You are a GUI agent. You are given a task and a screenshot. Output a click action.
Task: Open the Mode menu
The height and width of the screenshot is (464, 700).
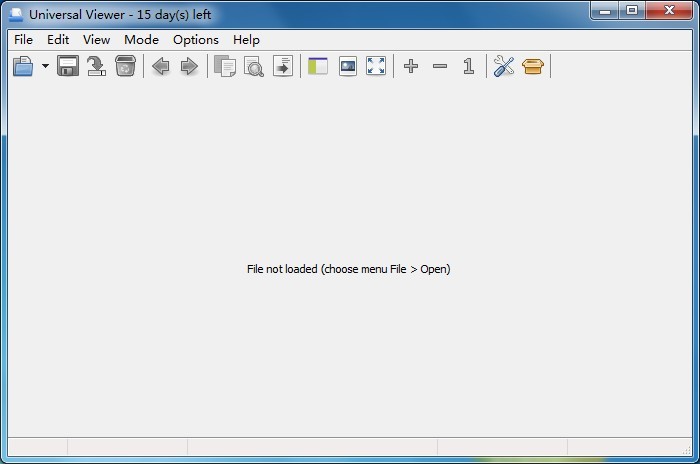[x=141, y=40]
